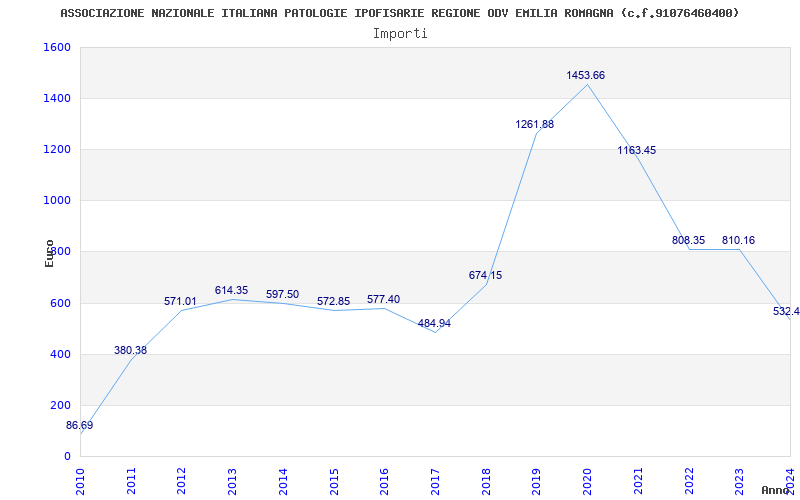Image resolution: width=800 pixels, height=500 pixels.
Task: Click the 2011 x-axis year label
Action: coord(131,481)
